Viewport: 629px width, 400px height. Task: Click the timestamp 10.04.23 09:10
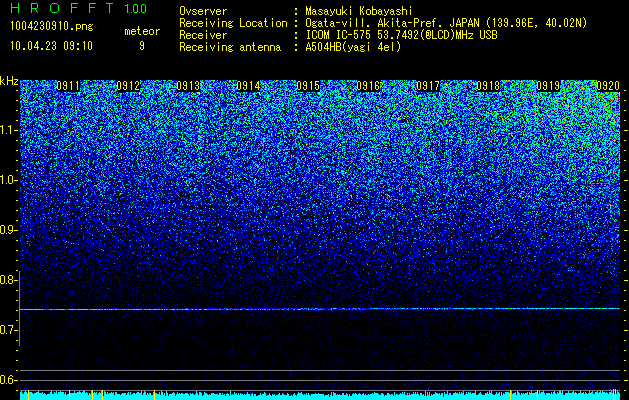(x=51, y=46)
